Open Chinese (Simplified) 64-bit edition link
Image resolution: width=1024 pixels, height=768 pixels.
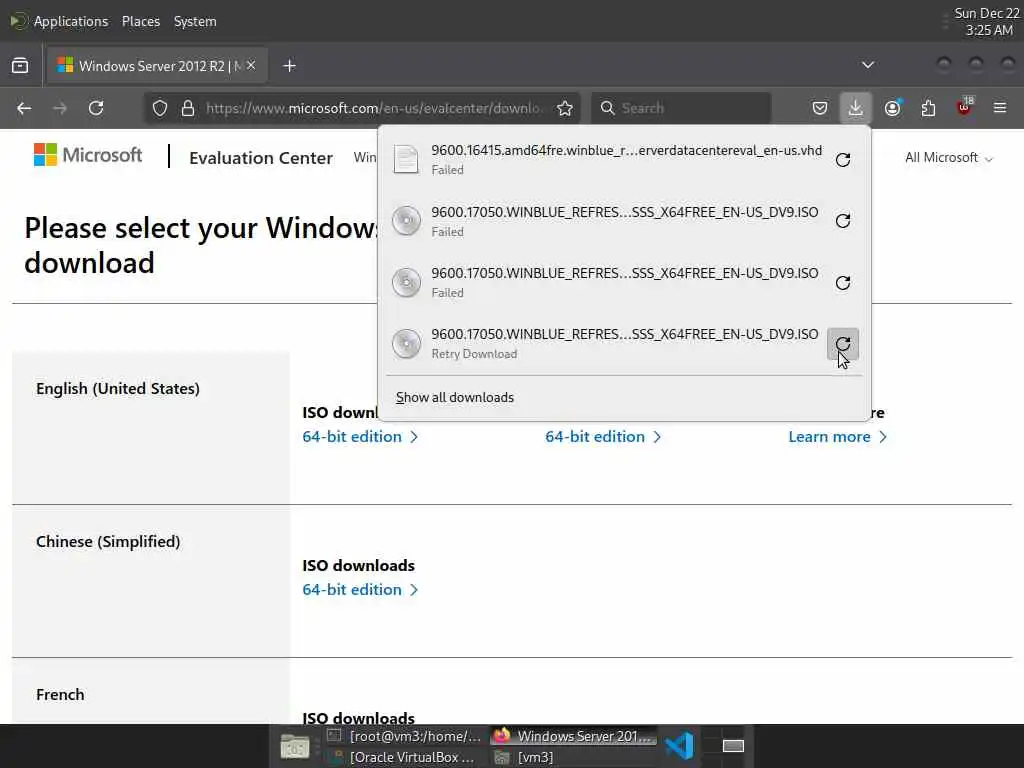coord(360,590)
